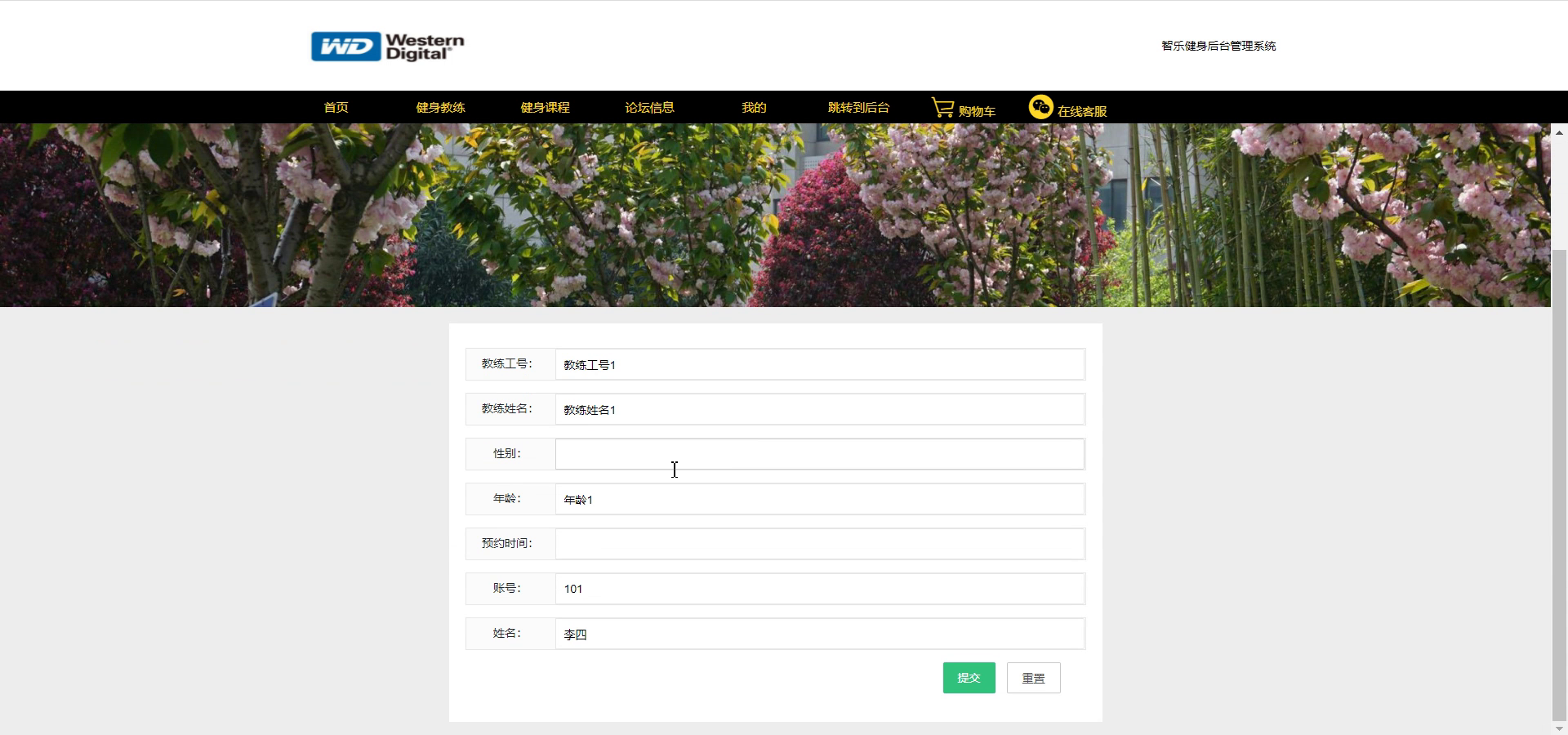Reset the form with the 重置 button
Viewport: 1568px width, 735px height.
[x=1033, y=678]
